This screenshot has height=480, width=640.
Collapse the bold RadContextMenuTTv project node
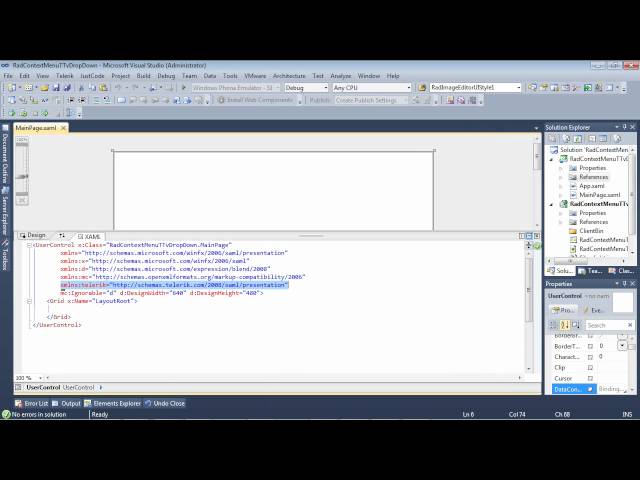click(x=551, y=204)
